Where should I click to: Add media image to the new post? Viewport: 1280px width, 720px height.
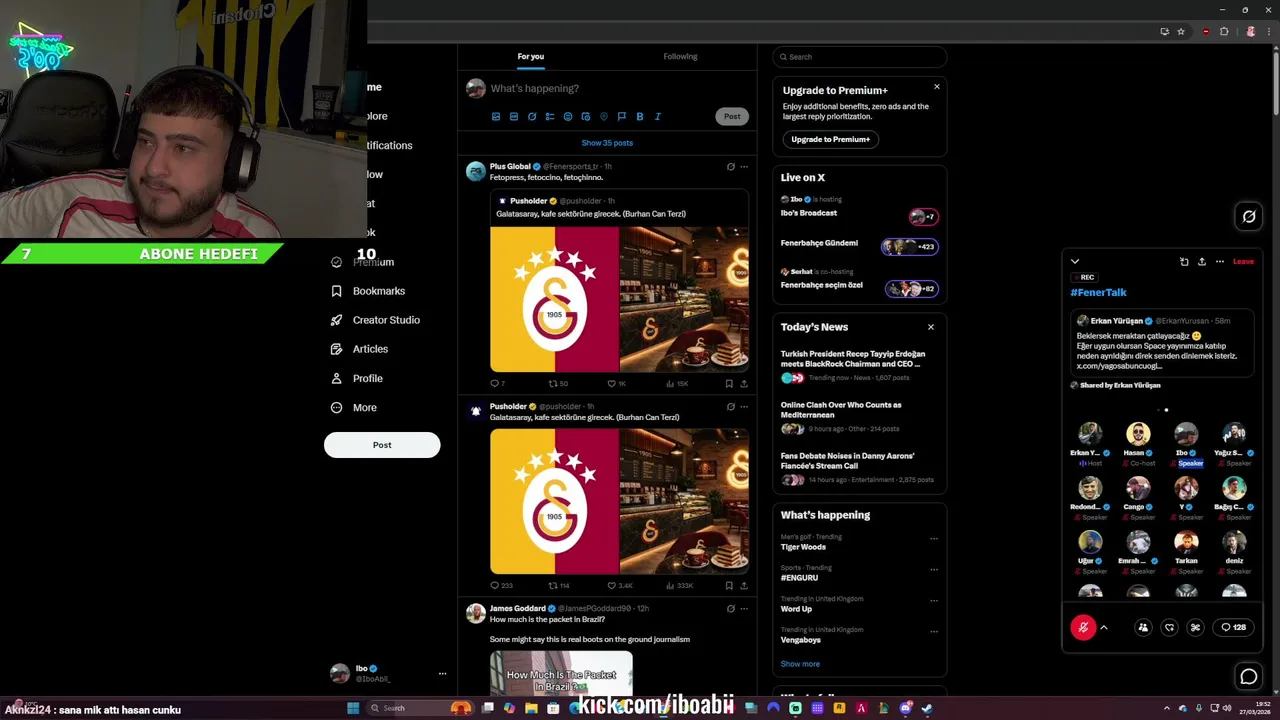[496, 117]
